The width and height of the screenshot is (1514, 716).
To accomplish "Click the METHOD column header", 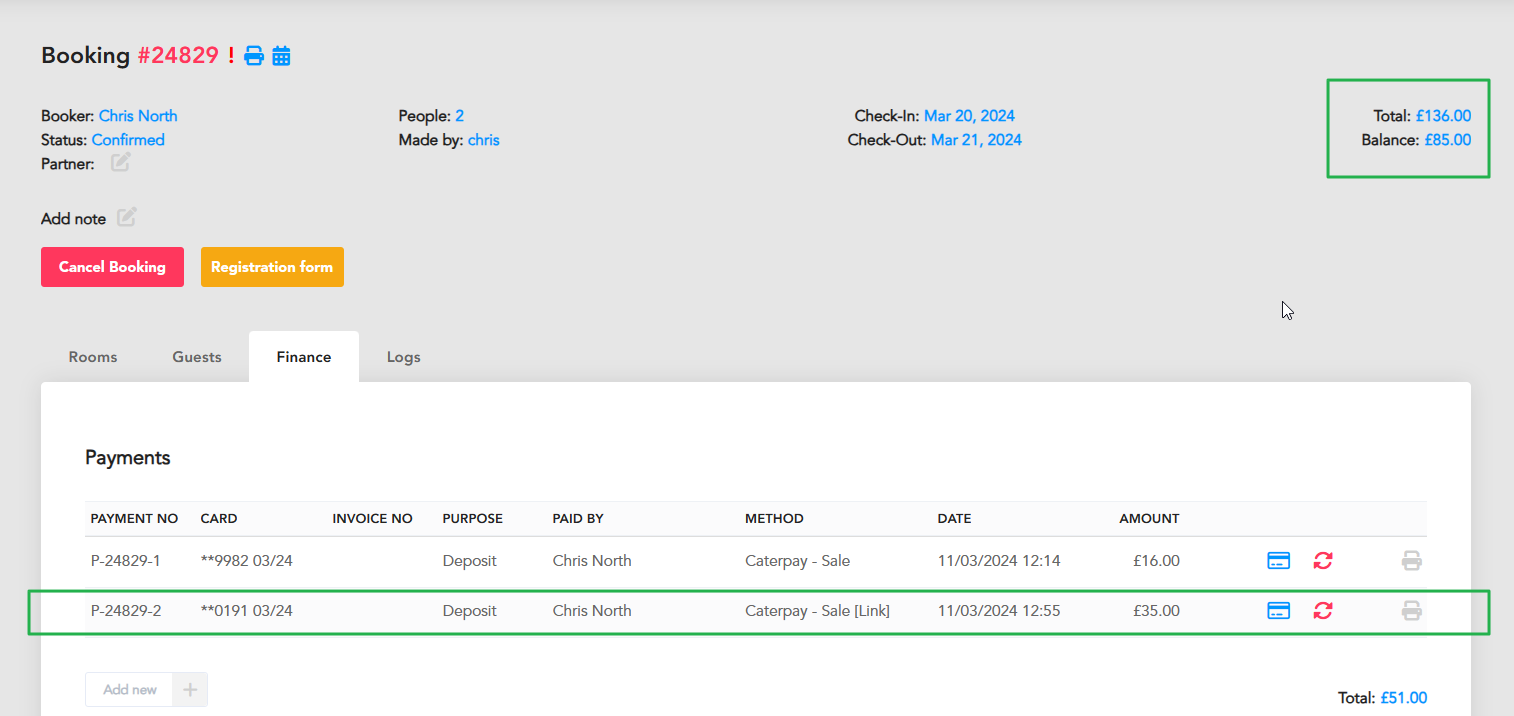I will tap(774, 519).
